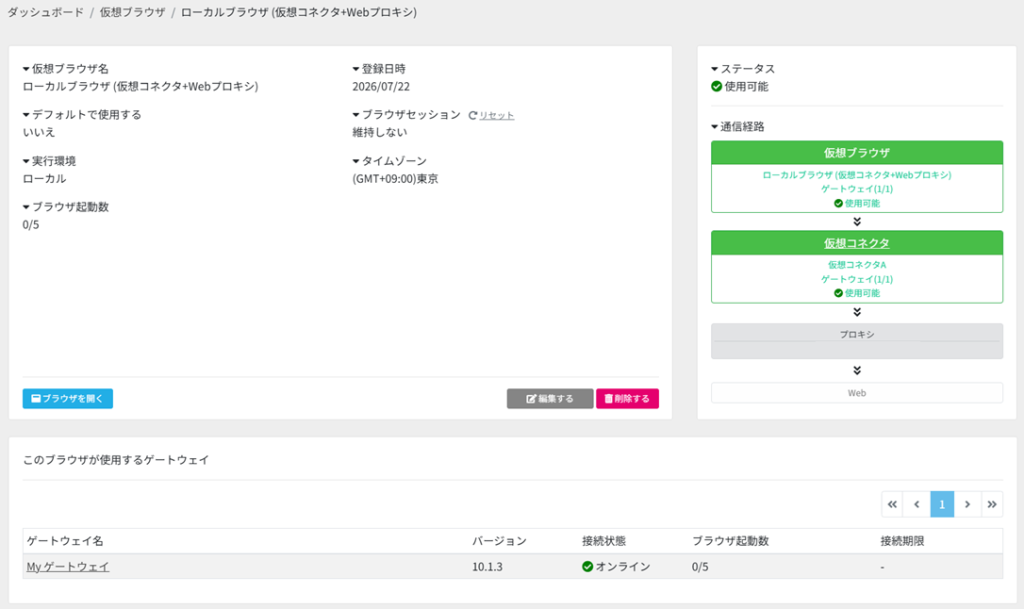Click the ブラウザ起動数 table column header
Viewport: 1024px width, 609px height.
point(730,541)
